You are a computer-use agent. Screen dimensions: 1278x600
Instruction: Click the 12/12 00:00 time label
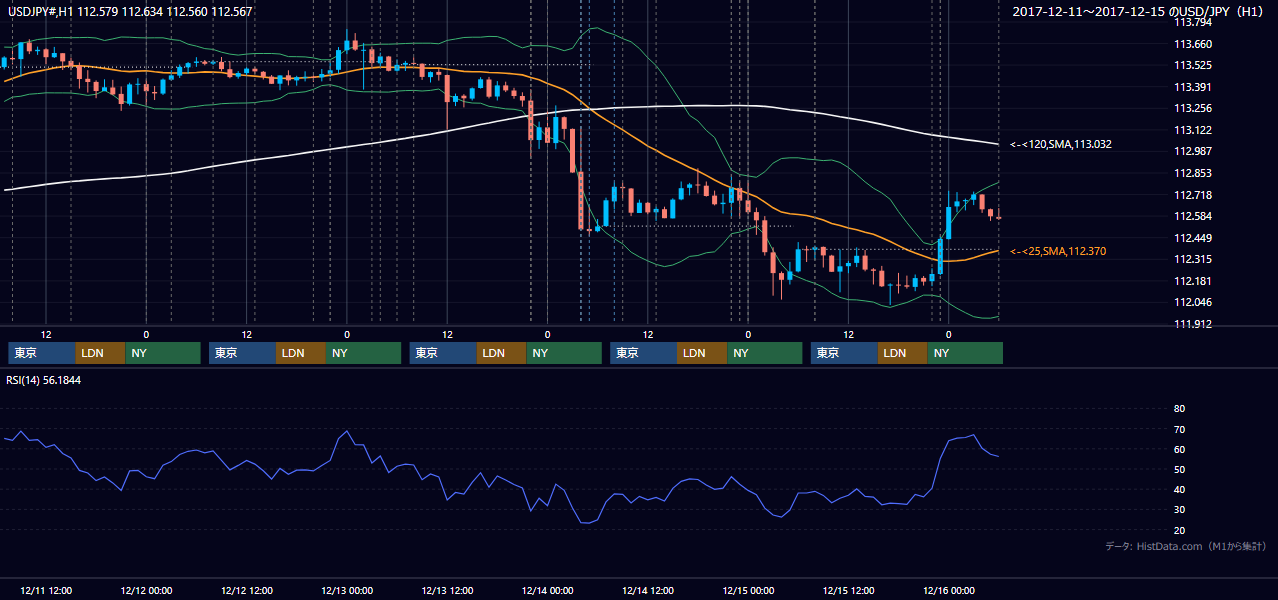click(x=145, y=590)
